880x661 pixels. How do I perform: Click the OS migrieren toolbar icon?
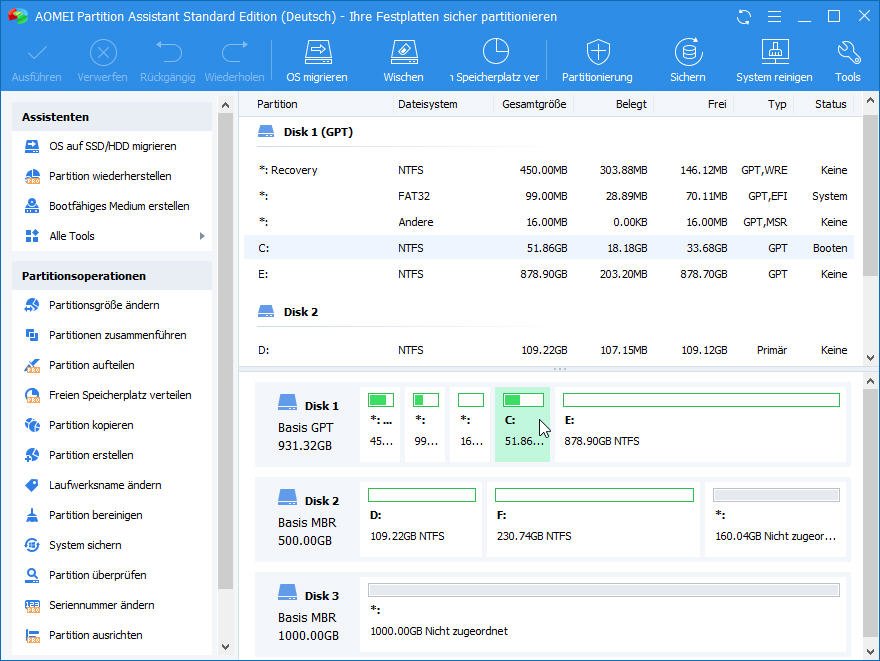coord(317,60)
